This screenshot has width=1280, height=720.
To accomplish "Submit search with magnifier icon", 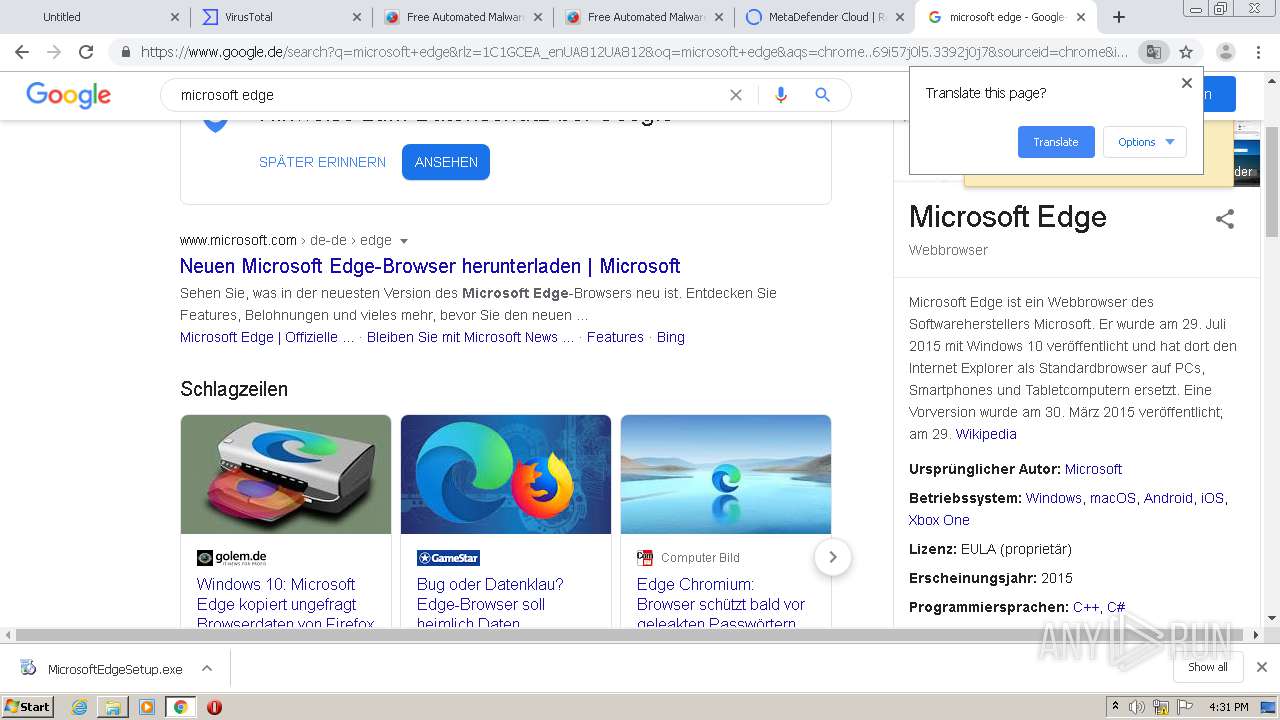I will [822, 95].
